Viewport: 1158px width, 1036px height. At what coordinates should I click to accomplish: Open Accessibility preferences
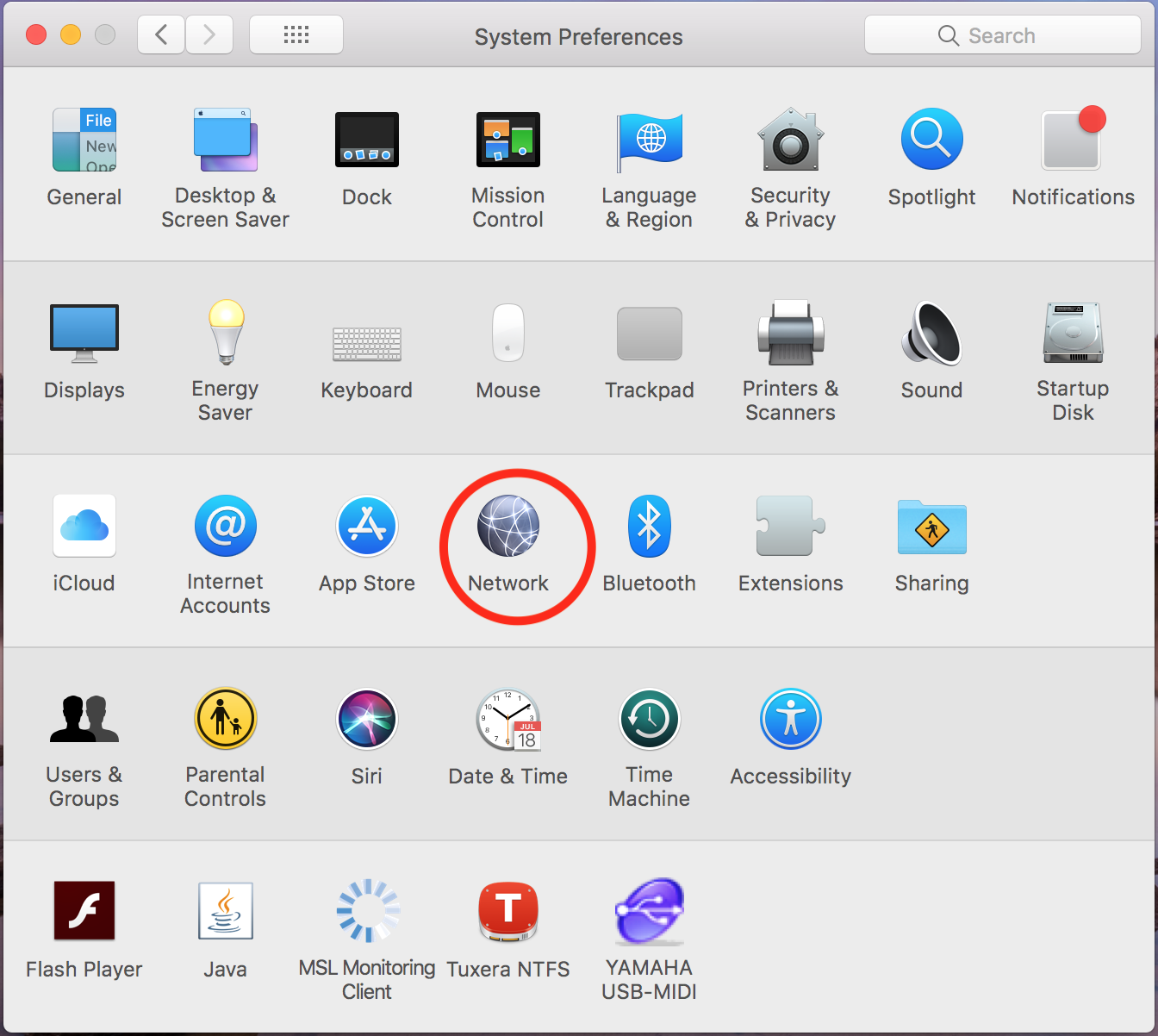coord(790,720)
